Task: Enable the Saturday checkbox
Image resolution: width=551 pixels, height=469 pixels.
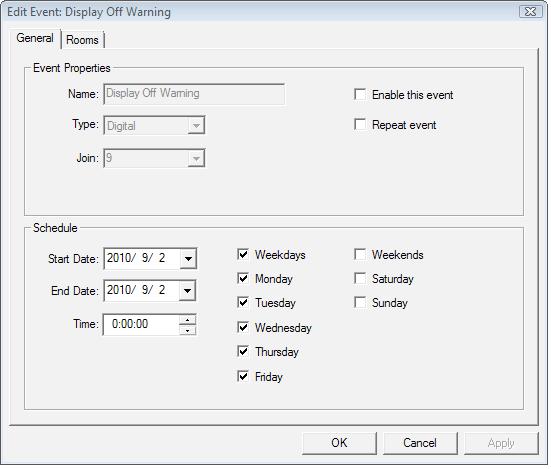Action: pyautogui.click(x=360, y=278)
